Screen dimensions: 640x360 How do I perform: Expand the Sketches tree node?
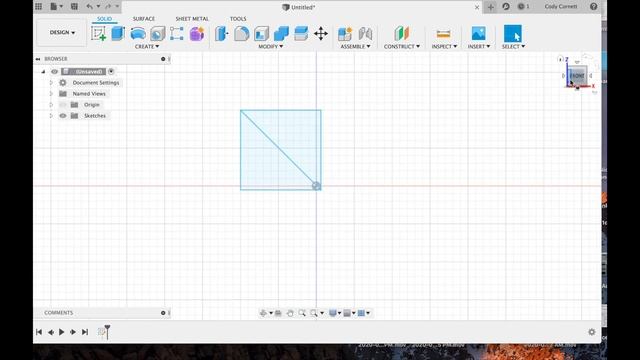[x=51, y=116]
